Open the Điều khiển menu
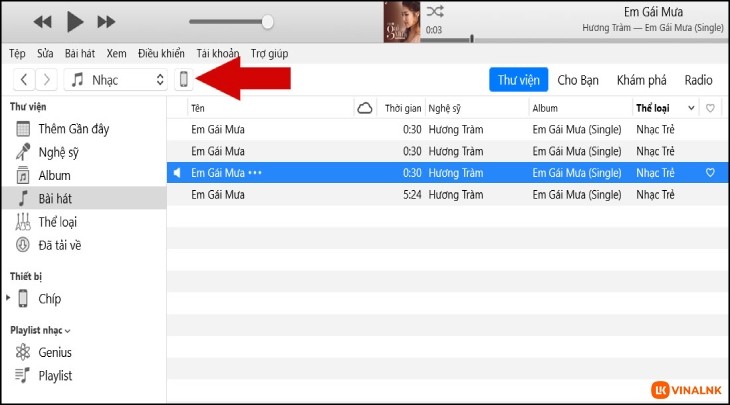The height and width of the screenshot is (405, 730). tap(161, 53)
